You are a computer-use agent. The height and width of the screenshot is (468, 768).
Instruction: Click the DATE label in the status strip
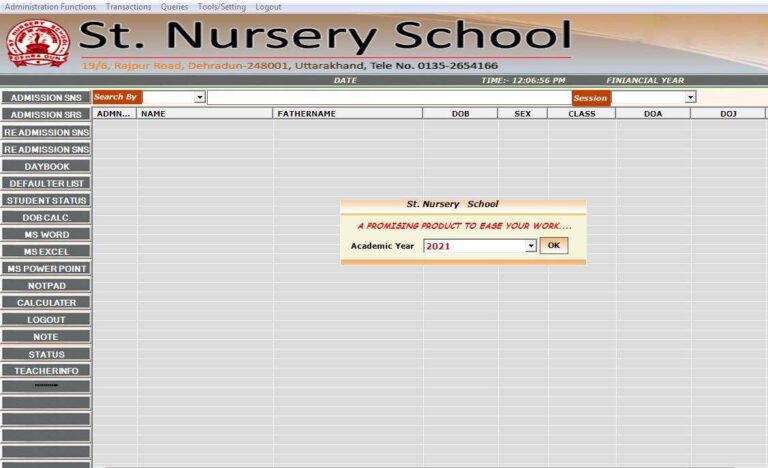[345, 80]
